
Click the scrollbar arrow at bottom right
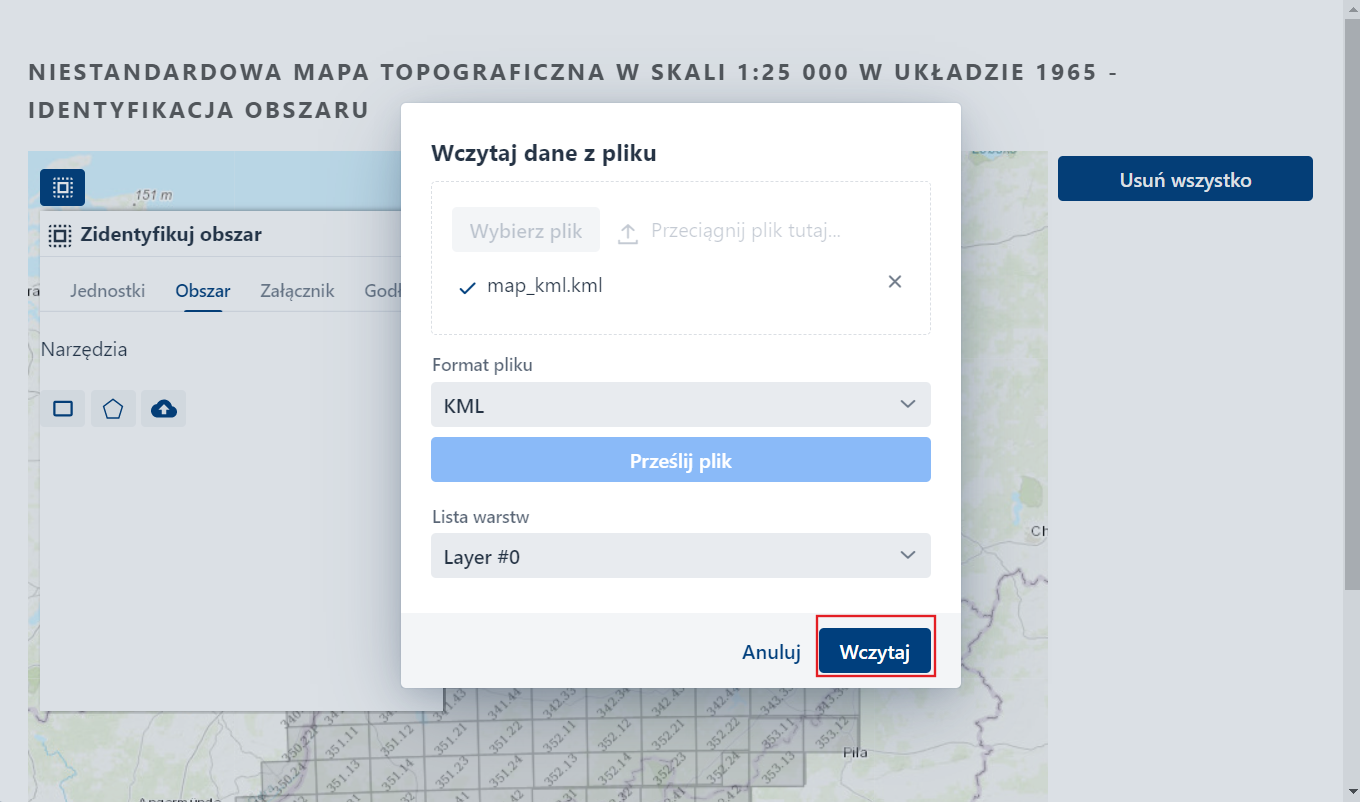click(x=1352, y=793)
